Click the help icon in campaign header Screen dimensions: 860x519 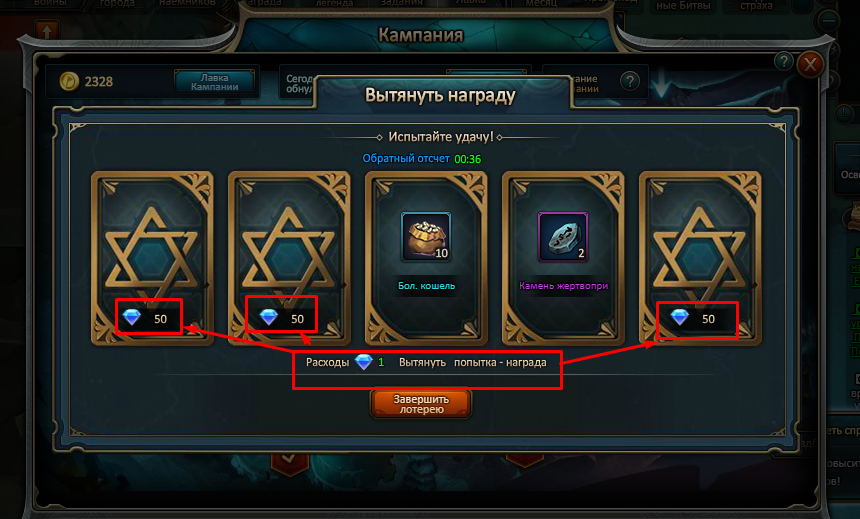pos(630,82)
